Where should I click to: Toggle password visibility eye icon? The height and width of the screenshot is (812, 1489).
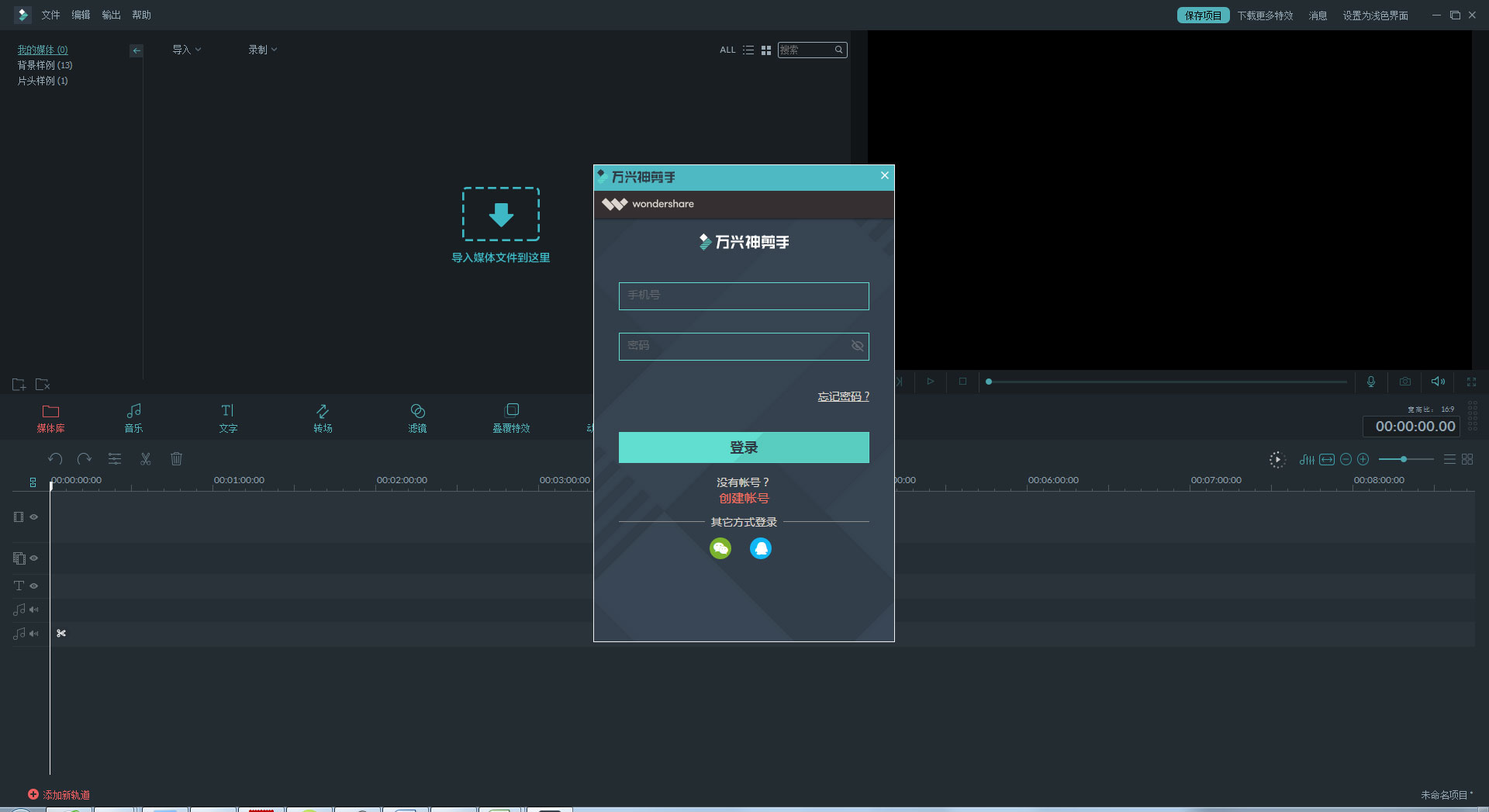pyautogui.click(x=857, y=346)
